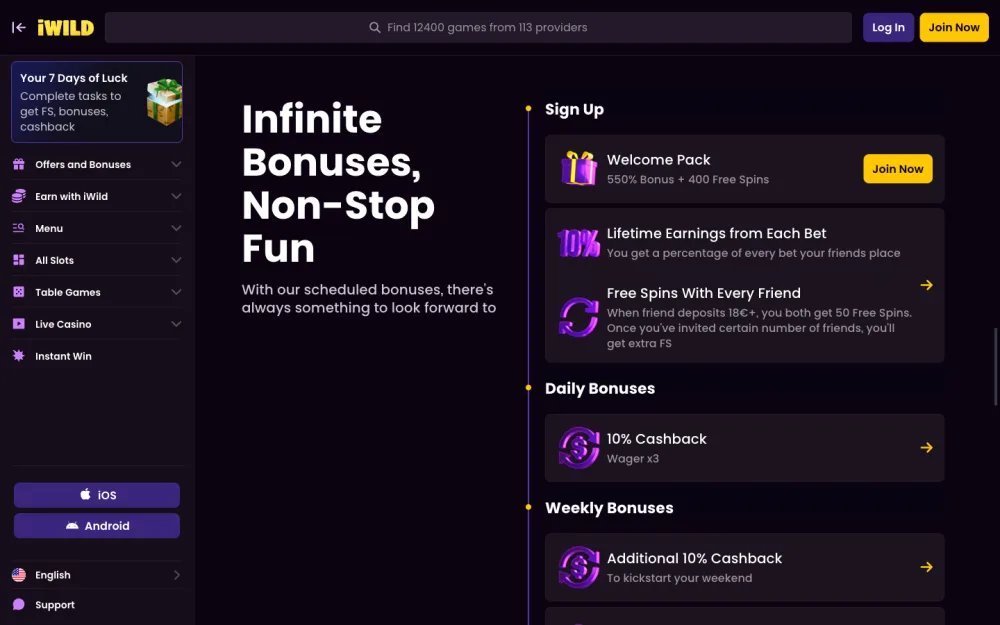Focus the game search field
1000x625 pixels.
(478, 27)
